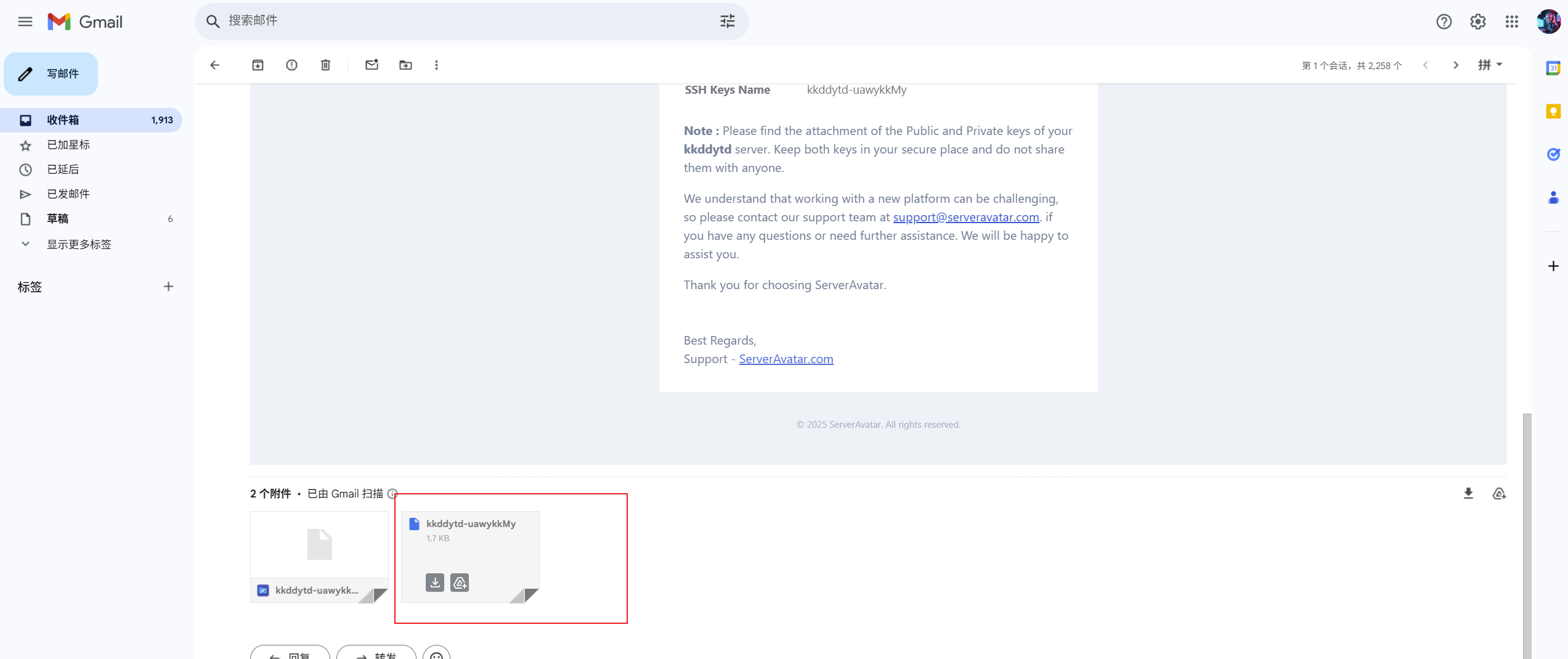Mark the email as unread
The image size is (1568, 659).
click(x=372, y=65)
